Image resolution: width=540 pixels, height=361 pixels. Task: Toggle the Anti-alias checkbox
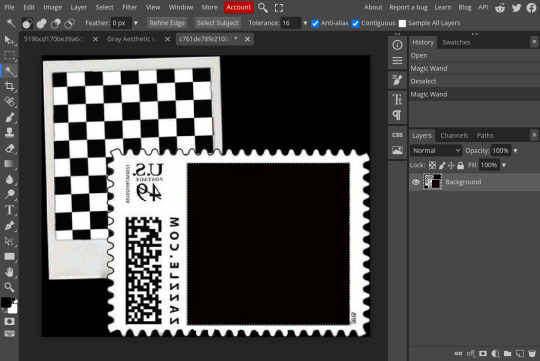tap(315, 23)
